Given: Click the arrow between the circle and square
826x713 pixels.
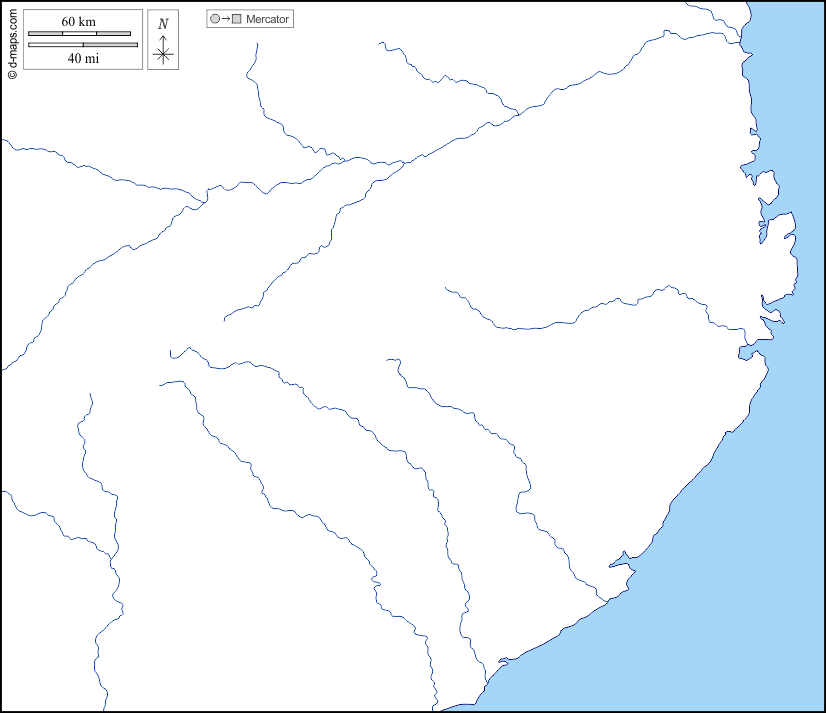Looking at the screenshot, I should (x=226, y=19).
